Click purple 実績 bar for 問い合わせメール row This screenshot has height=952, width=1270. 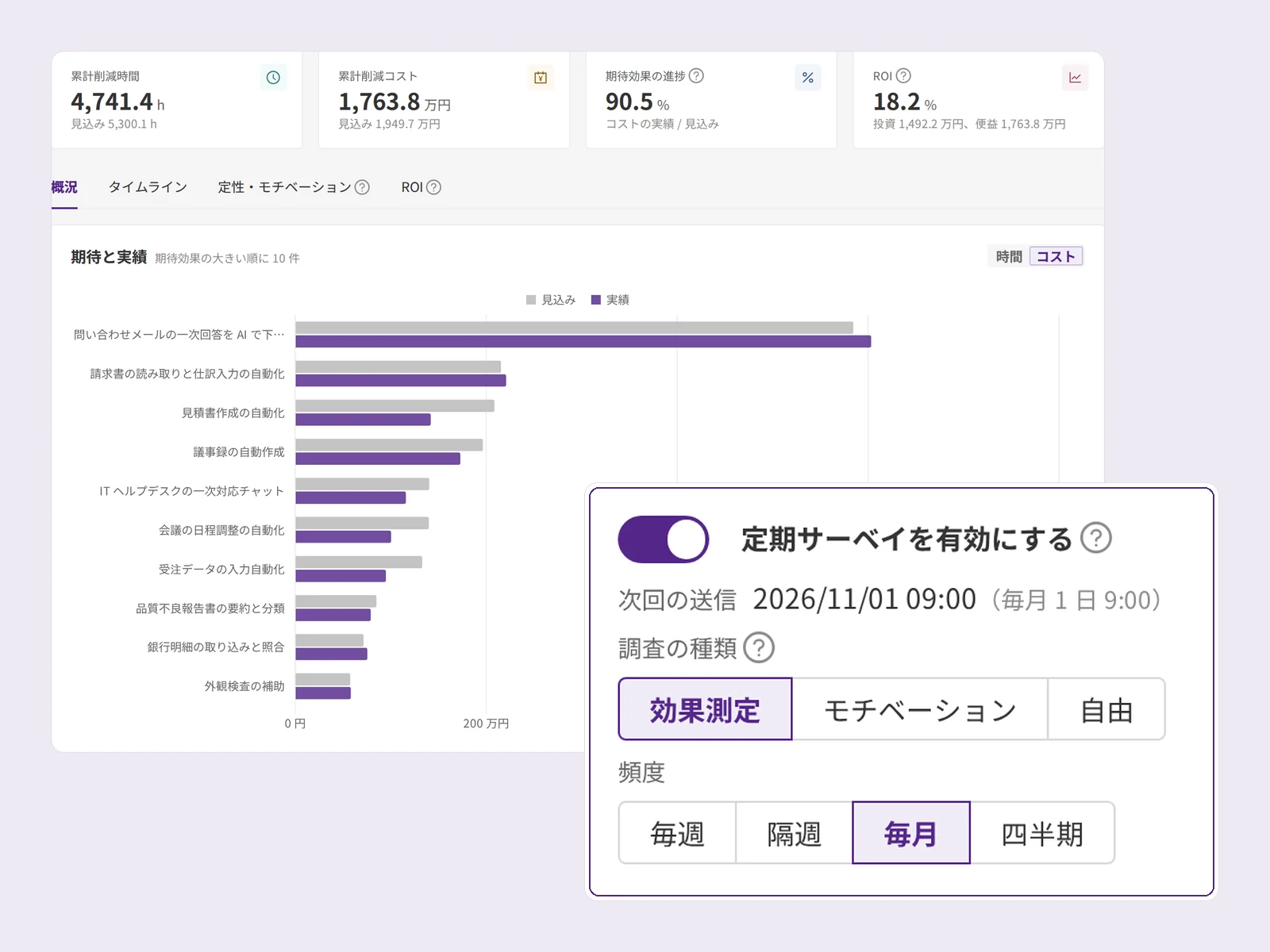[x=583, y=341]
